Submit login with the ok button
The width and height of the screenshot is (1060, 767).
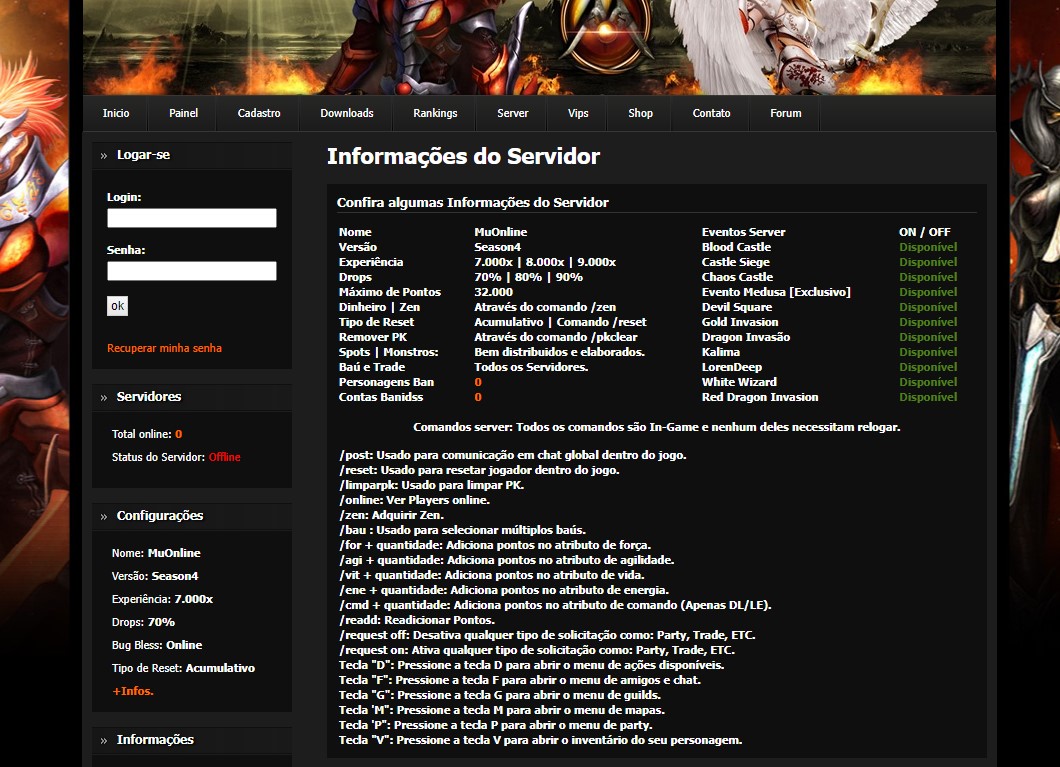tap(118, 305)
